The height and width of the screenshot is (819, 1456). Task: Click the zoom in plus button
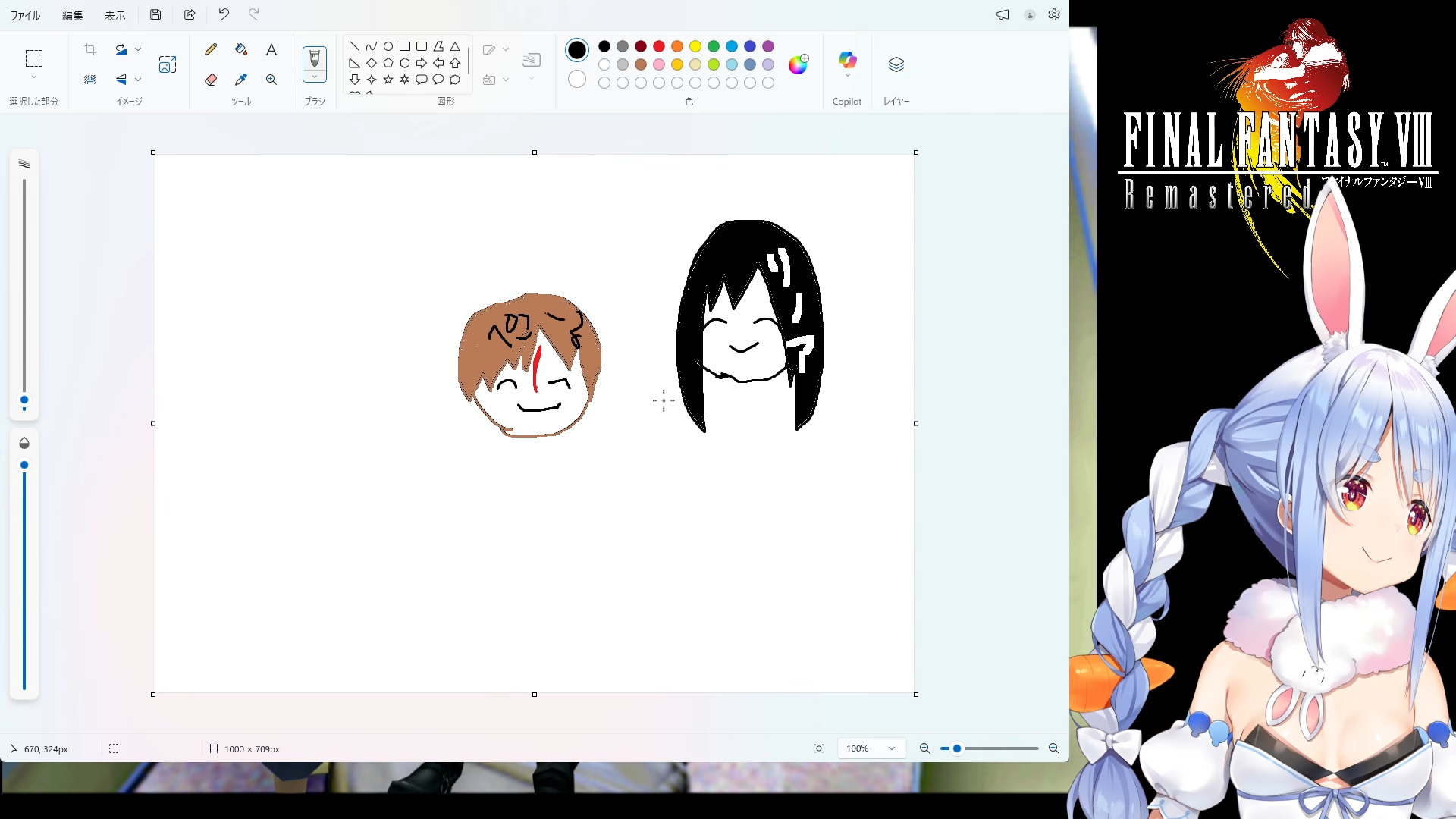click(x=1054, y=748)
